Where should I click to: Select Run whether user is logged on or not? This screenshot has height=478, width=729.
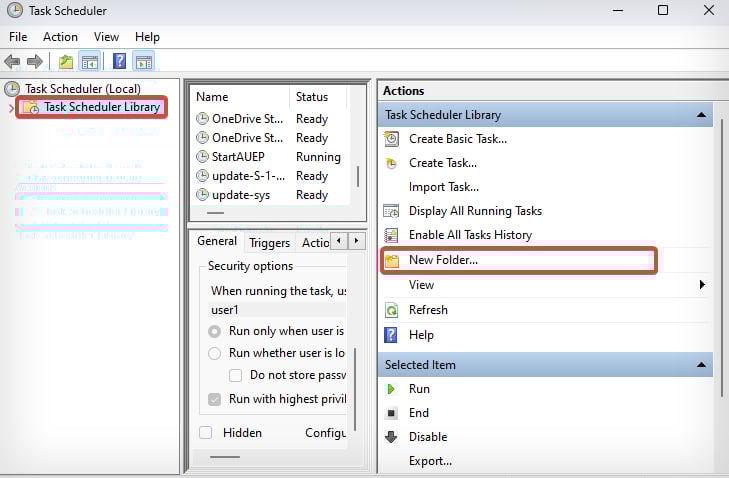pos(214,353)
